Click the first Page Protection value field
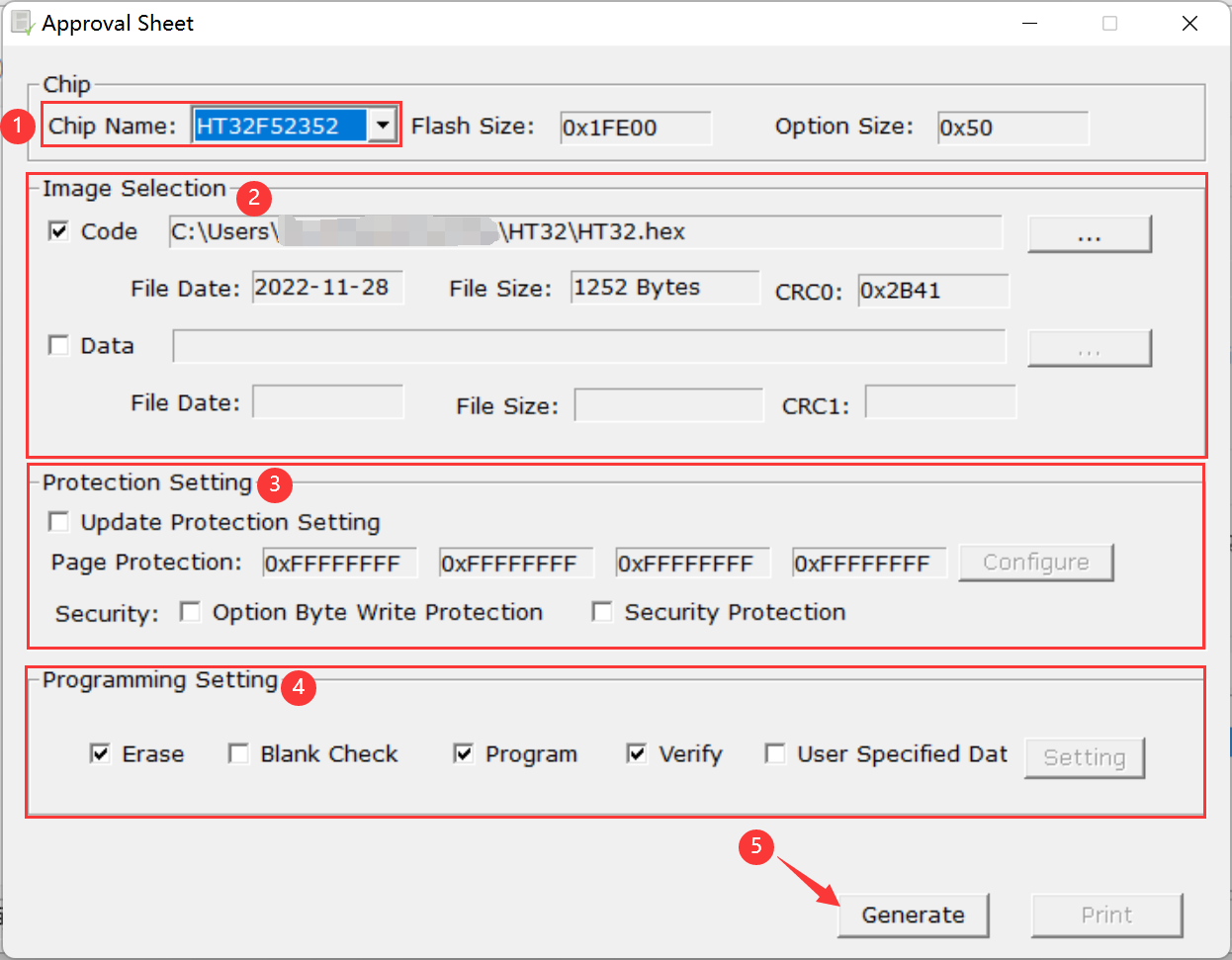This screenshot has height=960, width=1232. (339, 564)
